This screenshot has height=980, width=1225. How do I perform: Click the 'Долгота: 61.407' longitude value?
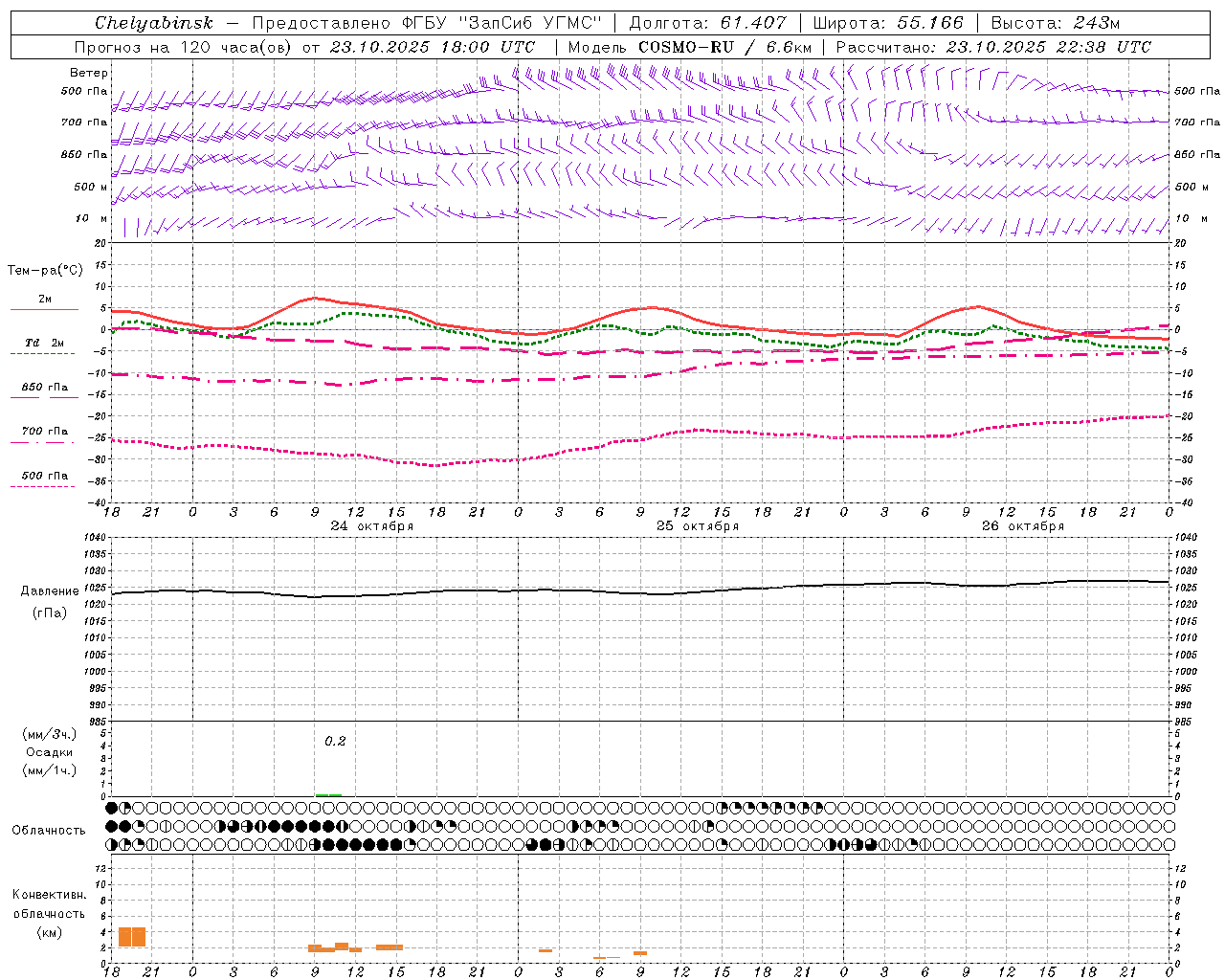[x=707, y=23]
